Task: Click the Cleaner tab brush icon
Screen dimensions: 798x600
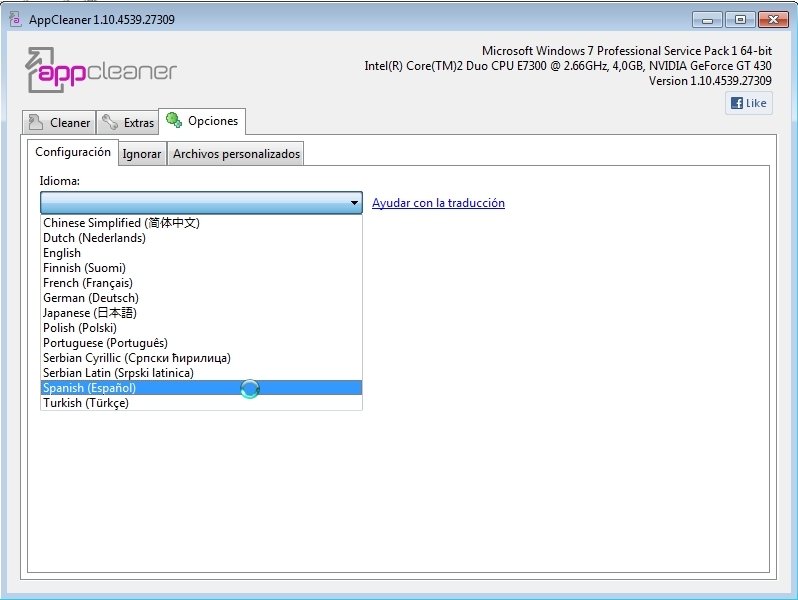Action: 36,122
